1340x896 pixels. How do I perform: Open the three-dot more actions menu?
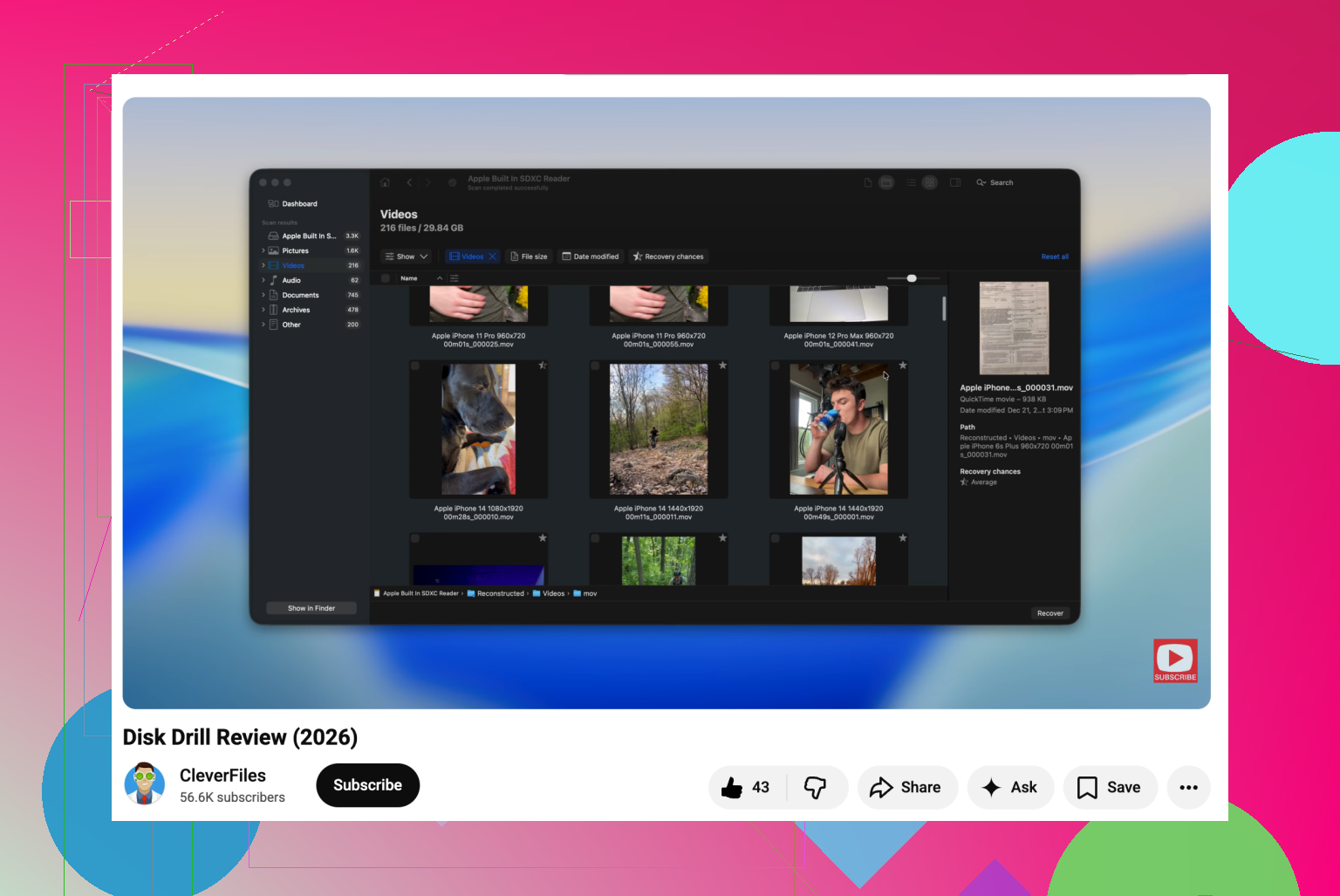[x=1188, y=788]
